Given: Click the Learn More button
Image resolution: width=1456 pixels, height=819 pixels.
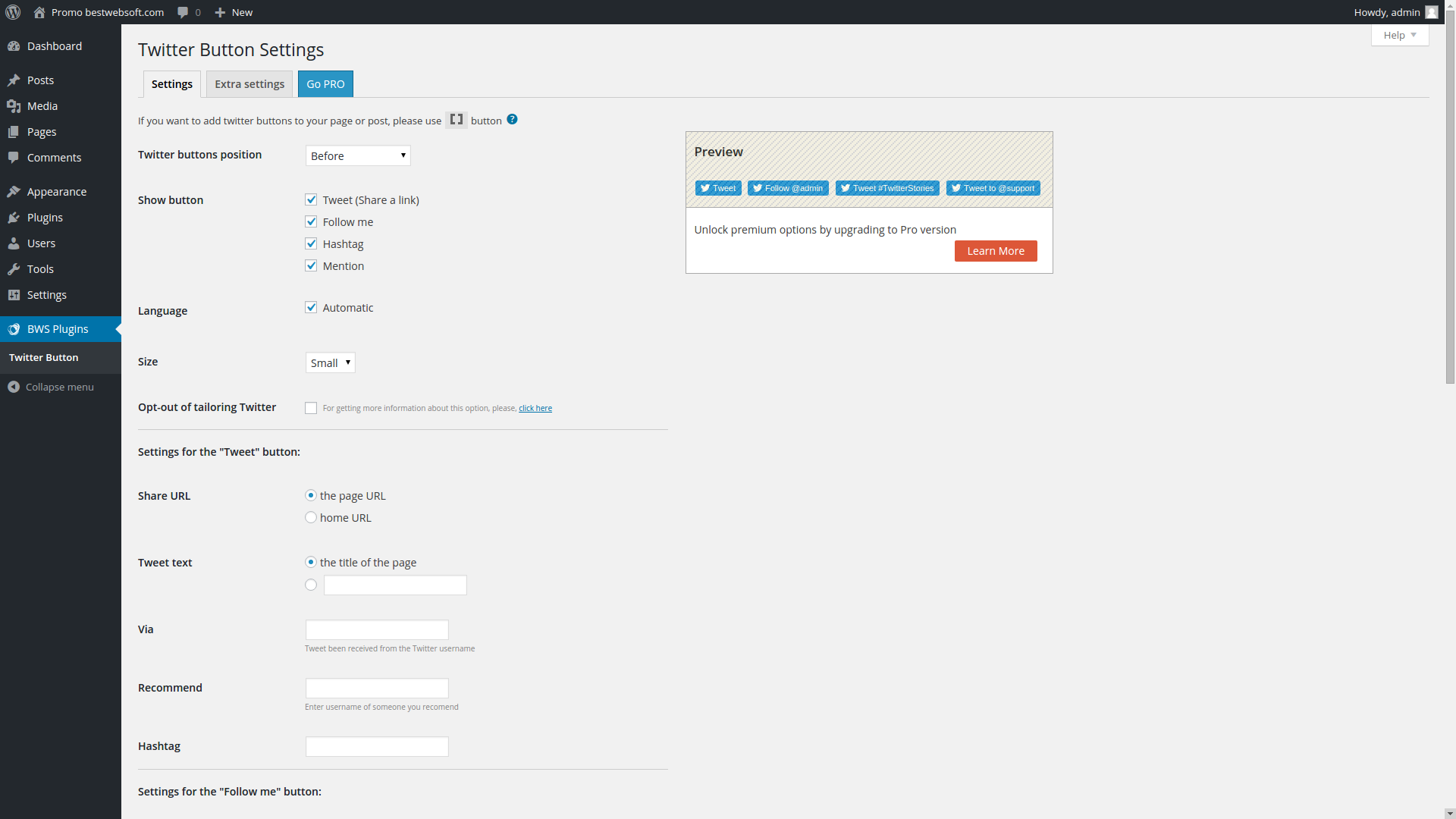Looking at the screenshot, I should coord(996,251).
